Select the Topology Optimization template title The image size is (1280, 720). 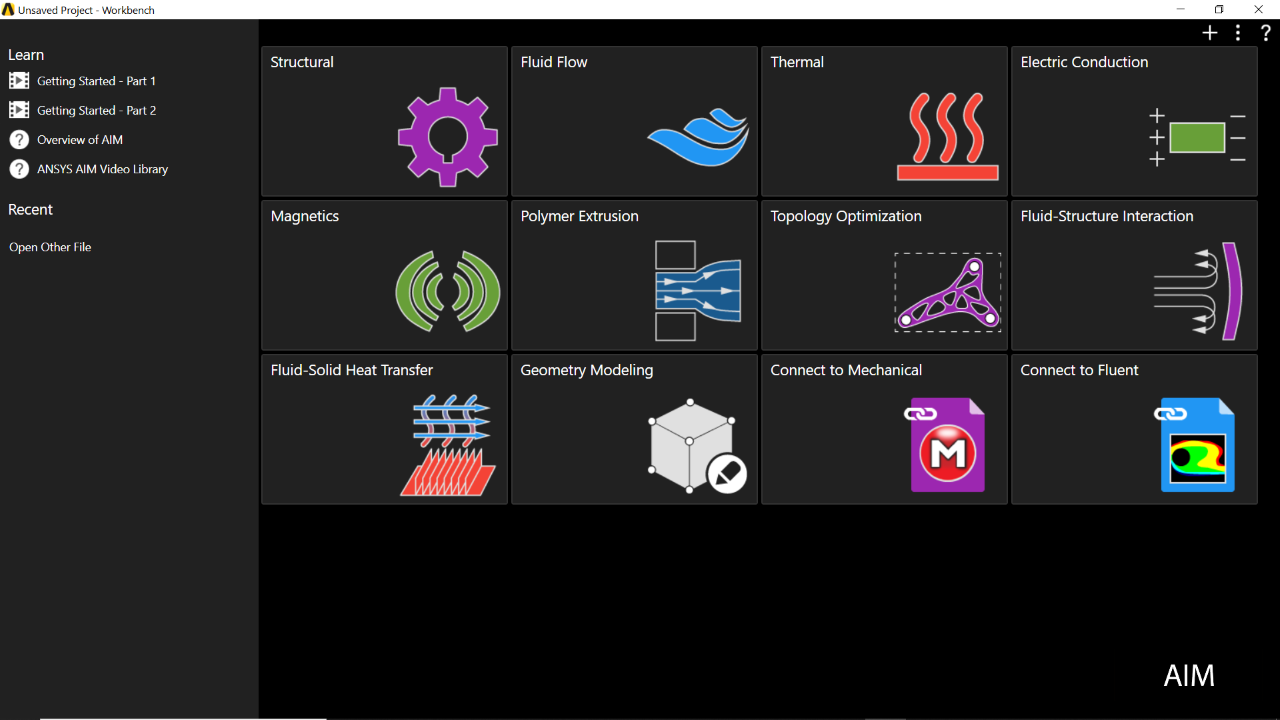point(846,216)
